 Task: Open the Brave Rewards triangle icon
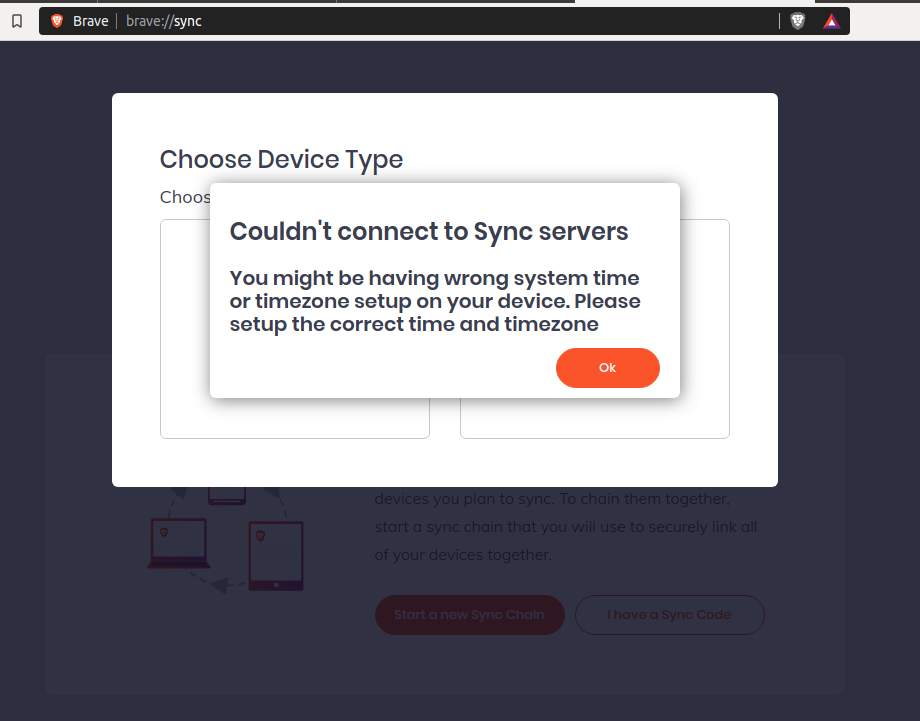[x=831, y=22]
